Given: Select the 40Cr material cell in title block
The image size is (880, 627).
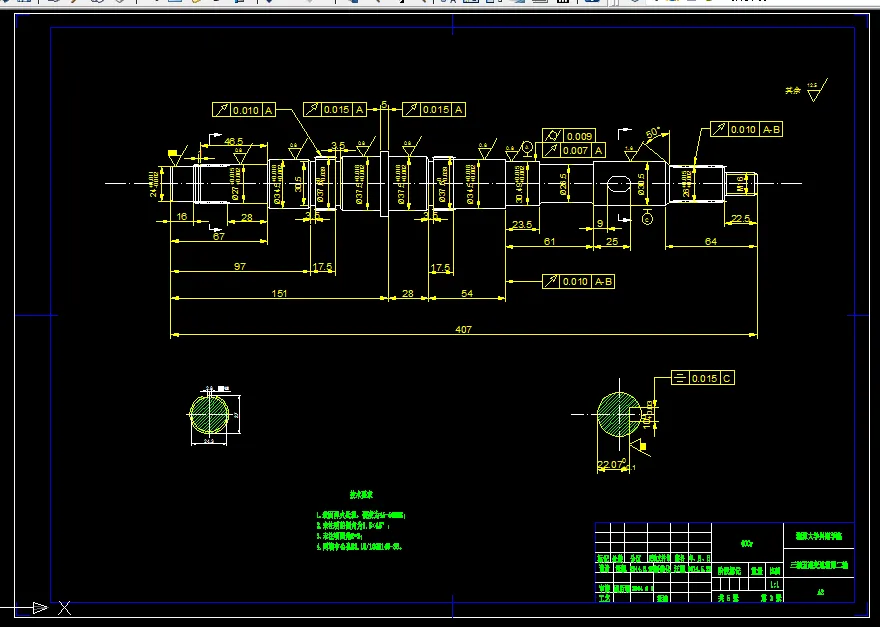Looking at the screenshot, I should point(747,544).
